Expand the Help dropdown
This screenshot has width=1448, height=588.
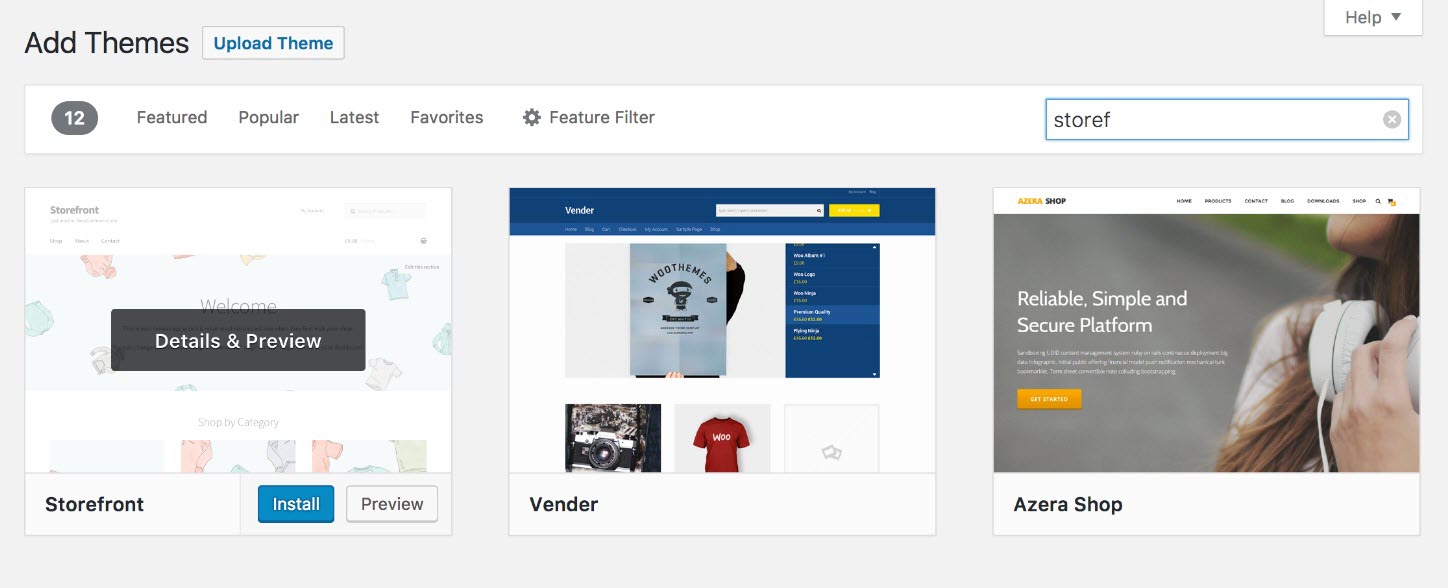pos(1373,18)
